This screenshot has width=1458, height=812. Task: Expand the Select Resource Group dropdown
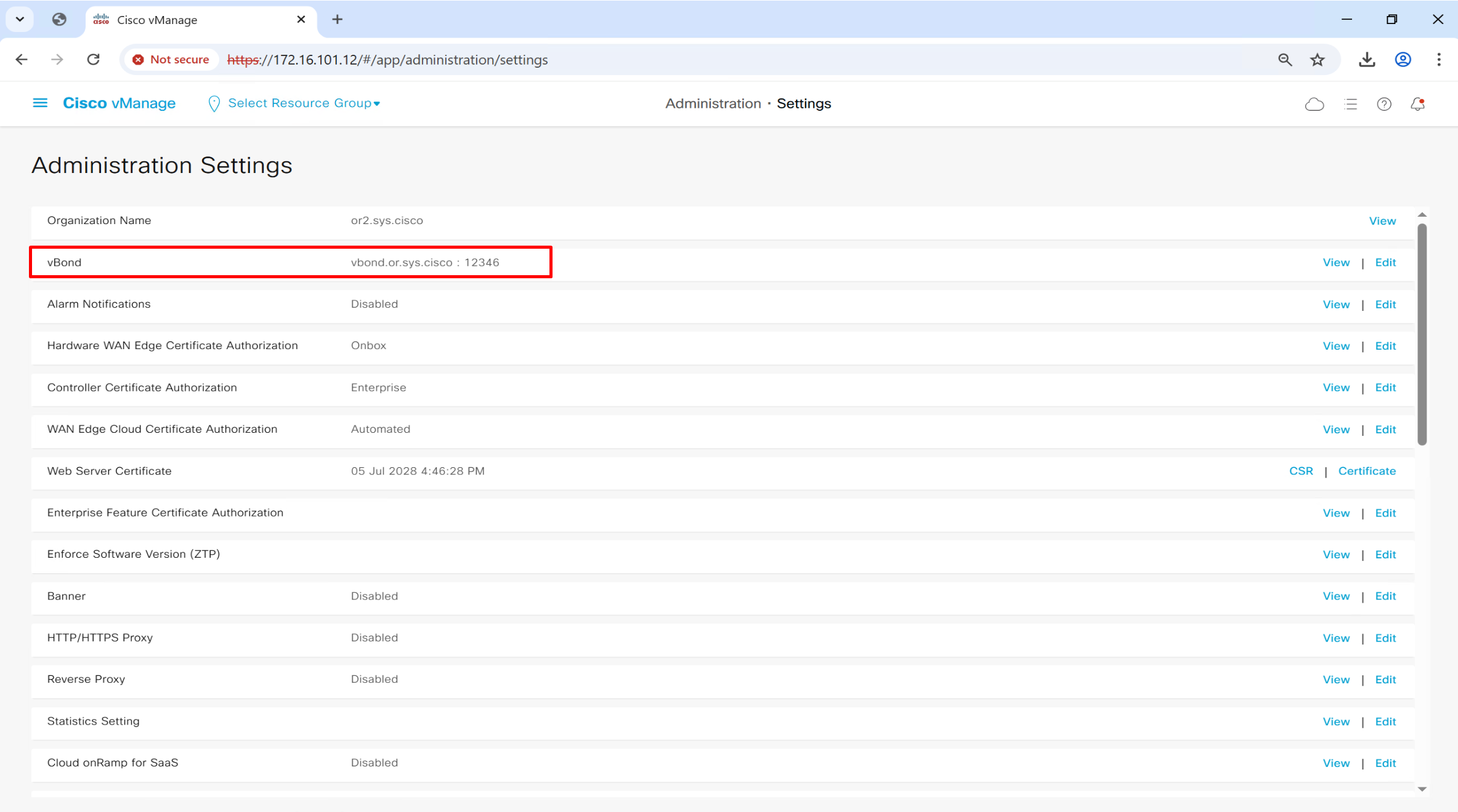[304, 103]
